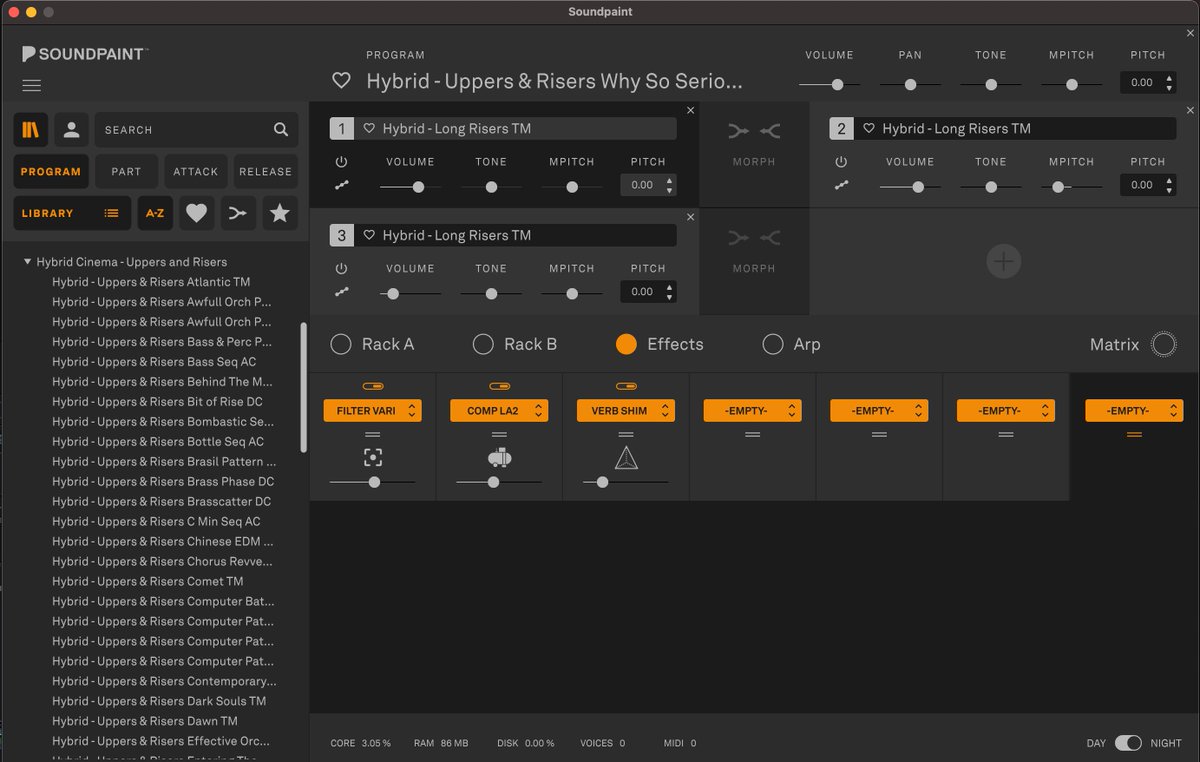Open envelope curve icon of part 1
Screen dimensions: 1200x762
coord(341,185)
